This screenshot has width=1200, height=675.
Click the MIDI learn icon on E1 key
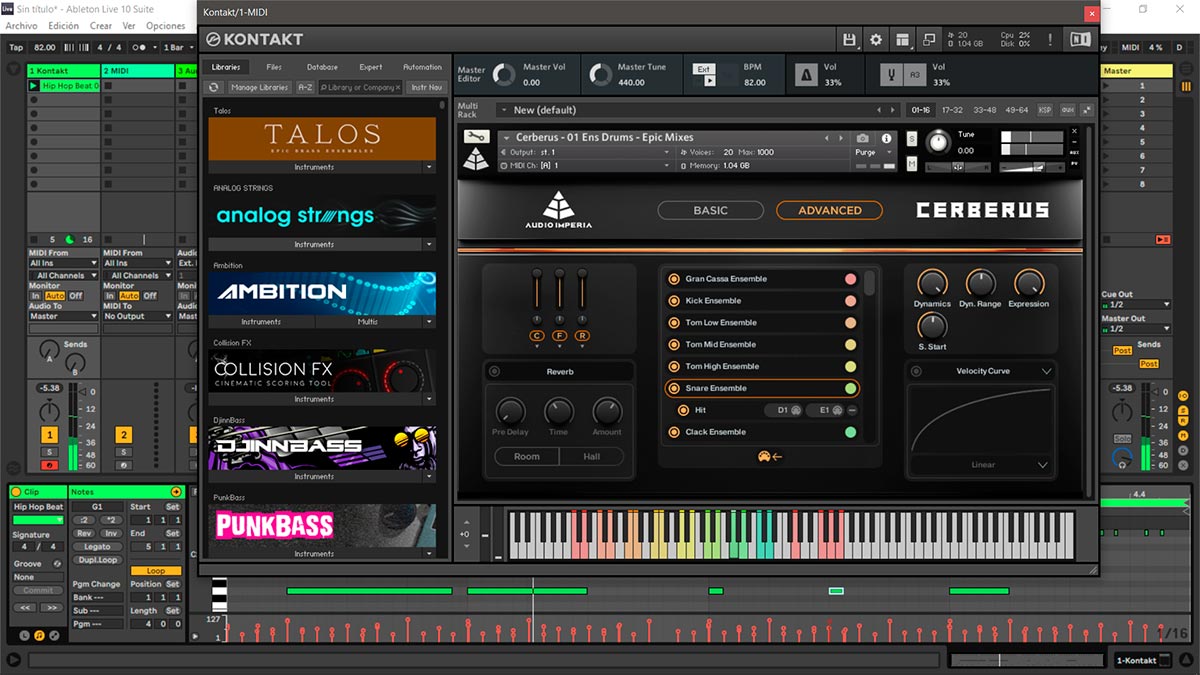tap(838, 410)
